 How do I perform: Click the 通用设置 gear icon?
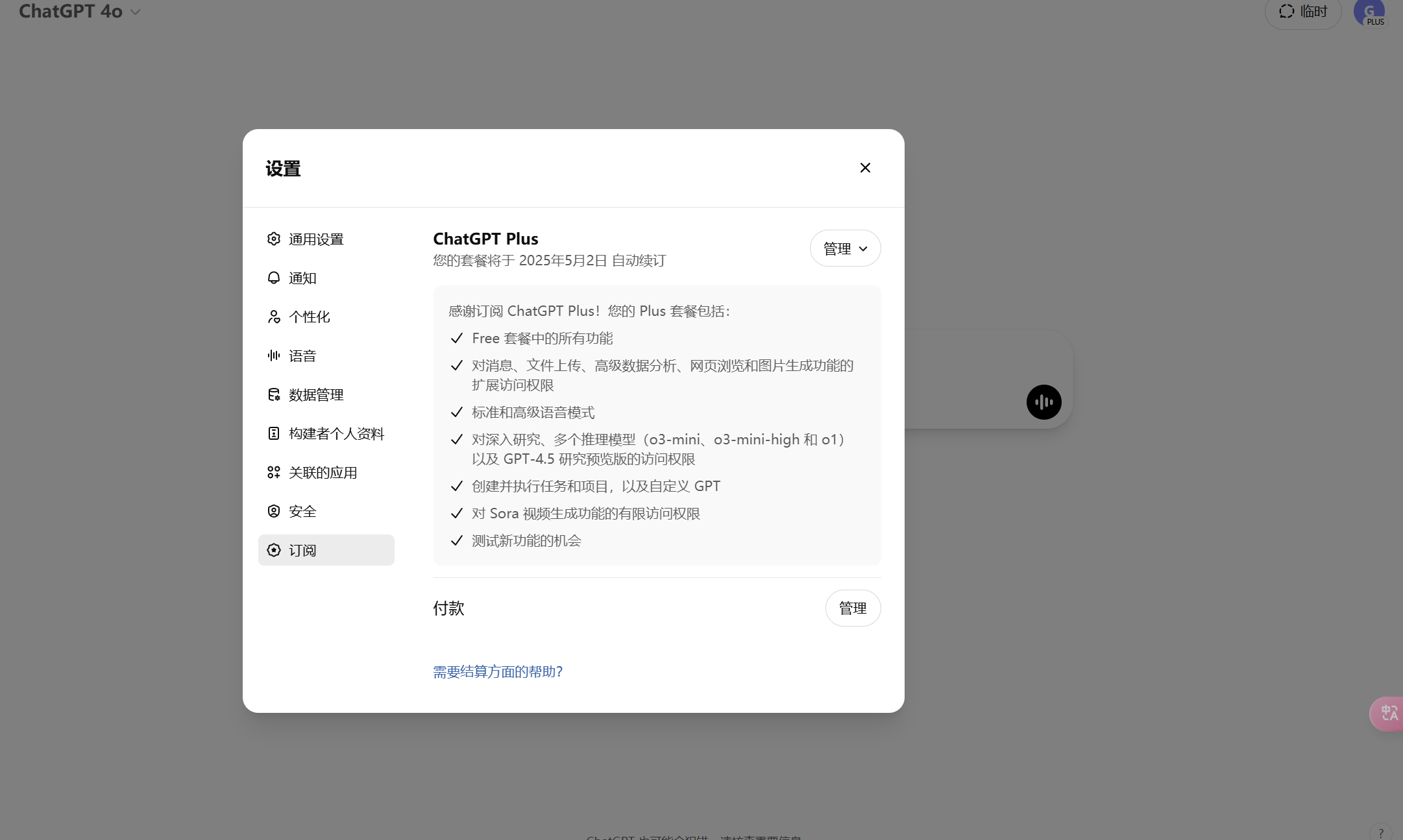[x=274, y=239]
